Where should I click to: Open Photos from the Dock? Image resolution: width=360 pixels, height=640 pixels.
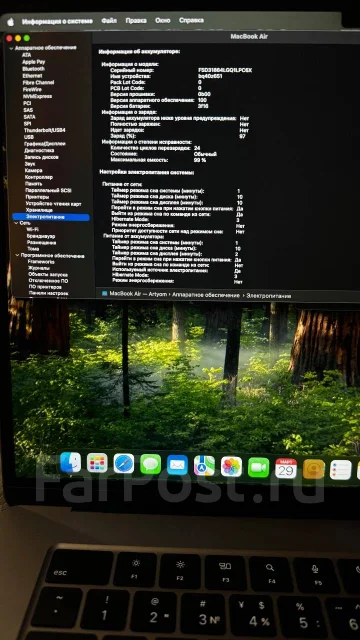[x=231, y=467]
